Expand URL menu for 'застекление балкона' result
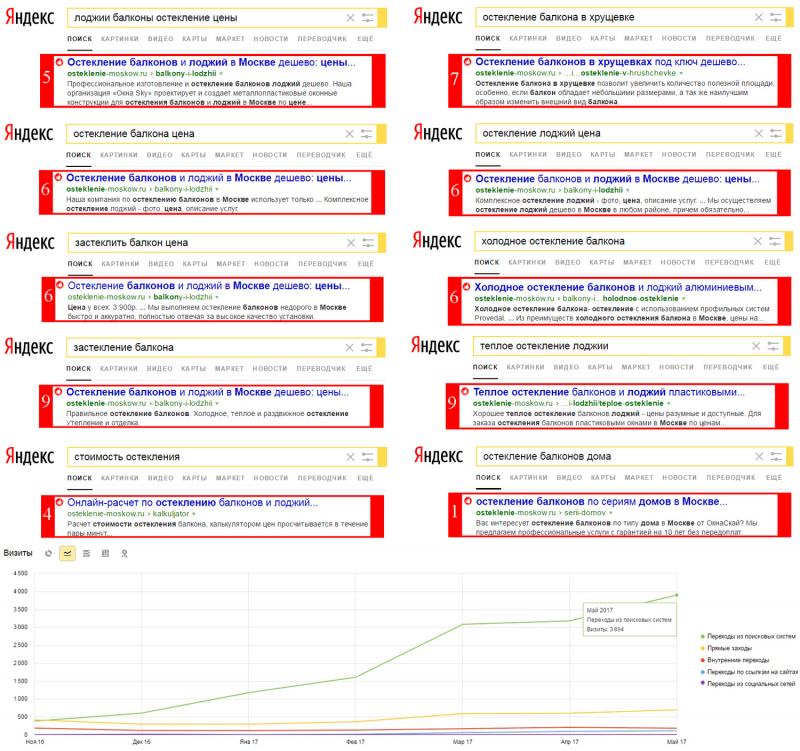The image size is (800, 751). (217, 404)
